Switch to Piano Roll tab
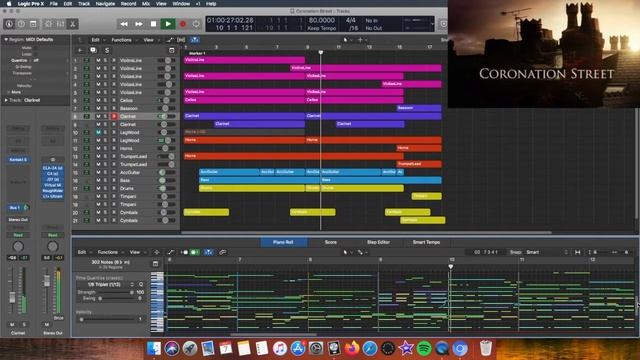 [x=283, y=242]
